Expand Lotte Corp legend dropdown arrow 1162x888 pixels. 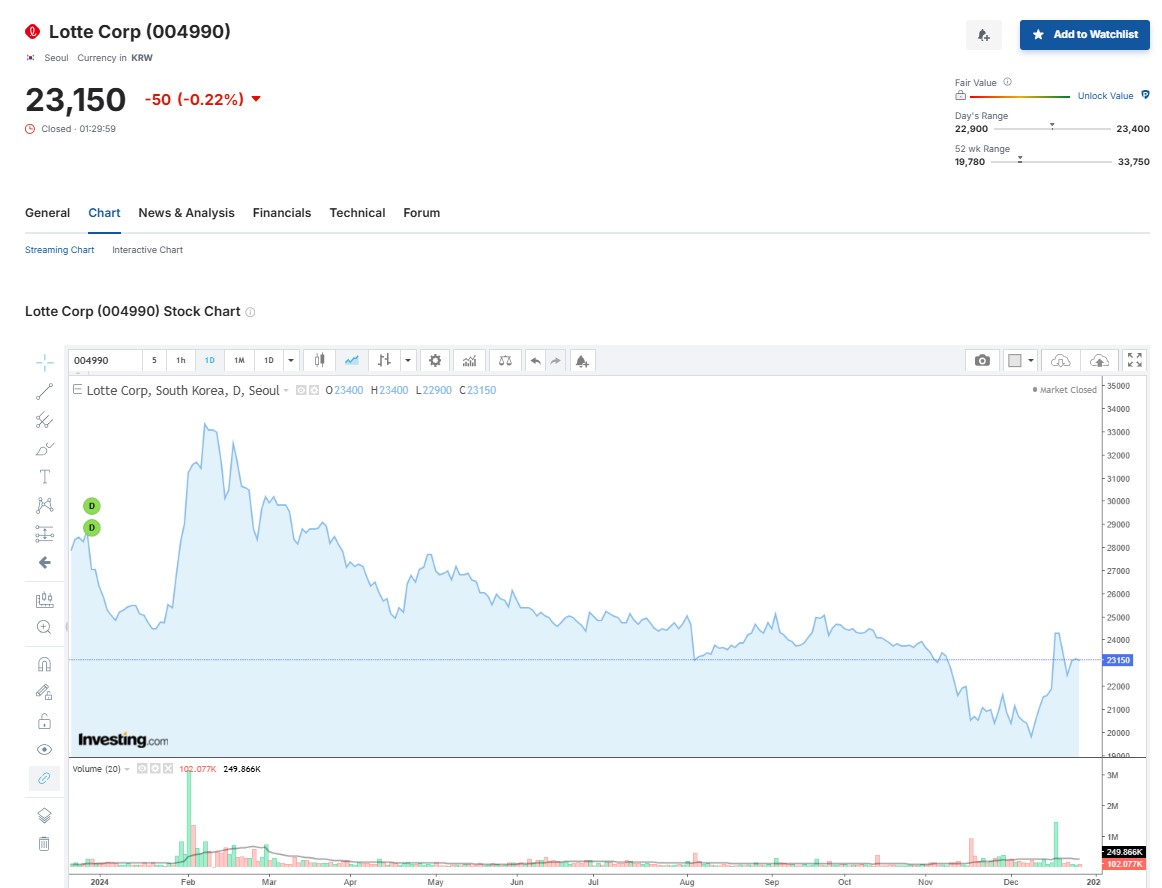(x=286, y=391)
